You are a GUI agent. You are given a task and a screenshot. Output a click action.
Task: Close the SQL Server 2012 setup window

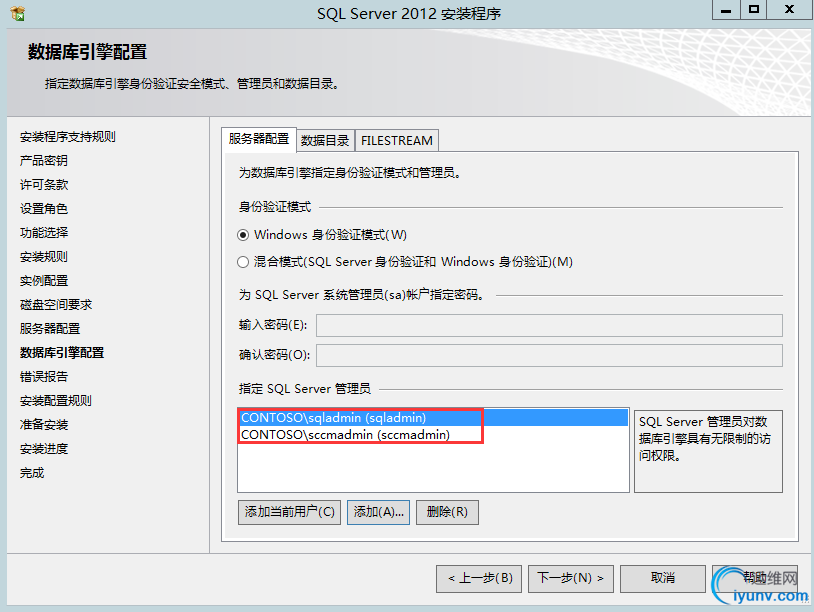point(790,10)
